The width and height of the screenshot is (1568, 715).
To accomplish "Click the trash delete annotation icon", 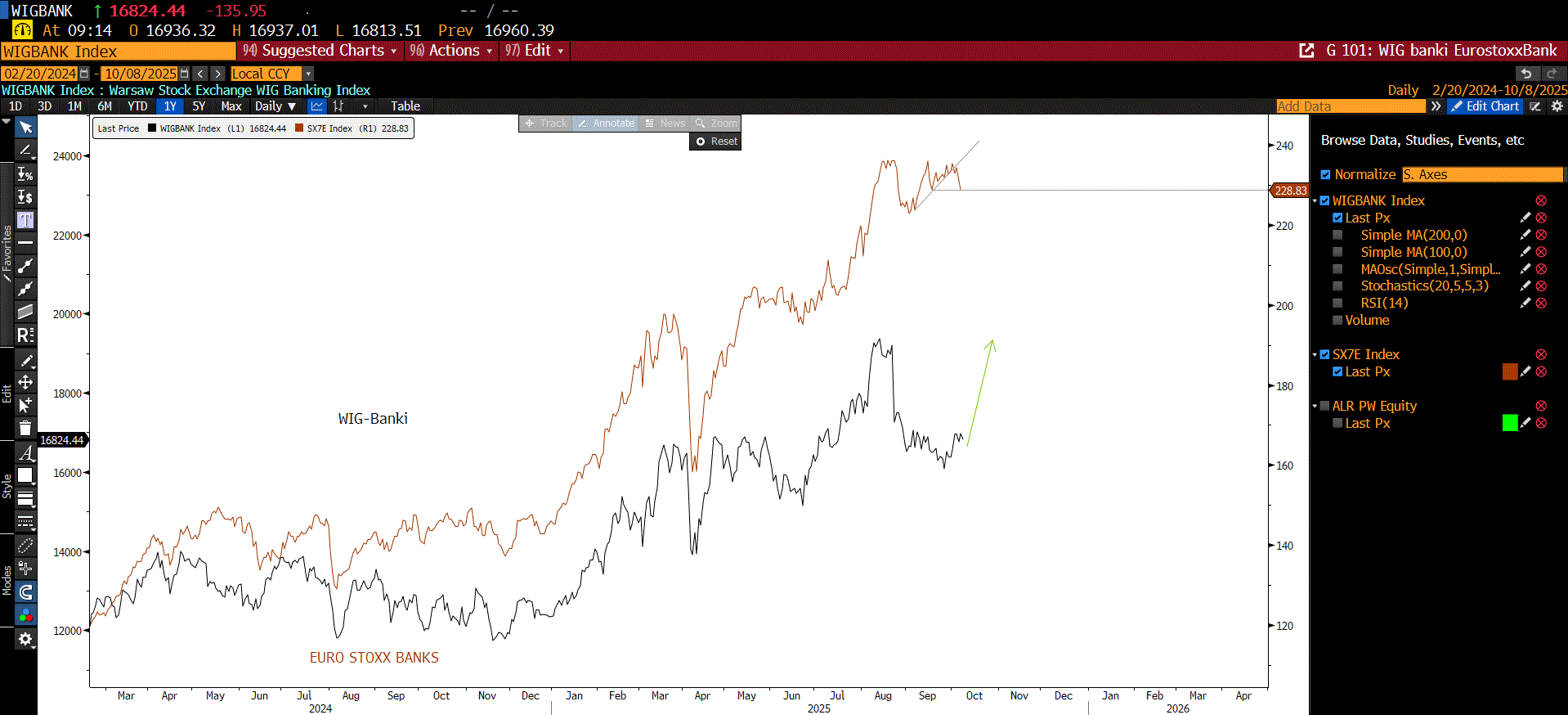I will [25, 428].
